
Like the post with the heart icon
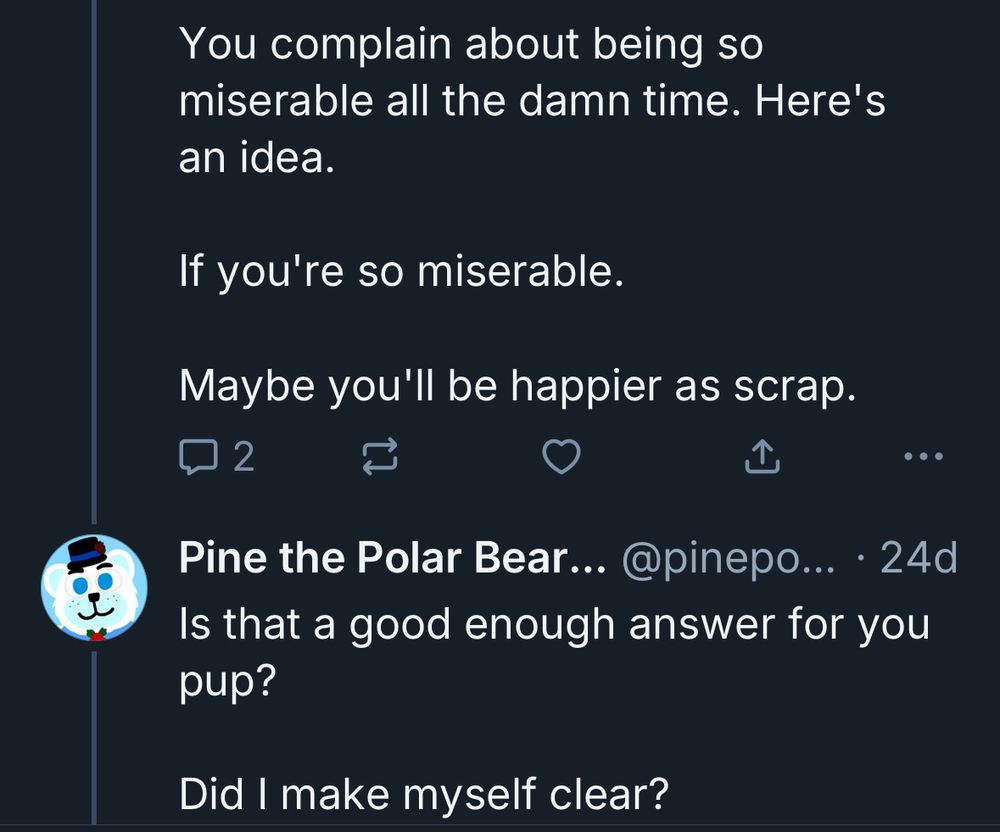[561, 457]
